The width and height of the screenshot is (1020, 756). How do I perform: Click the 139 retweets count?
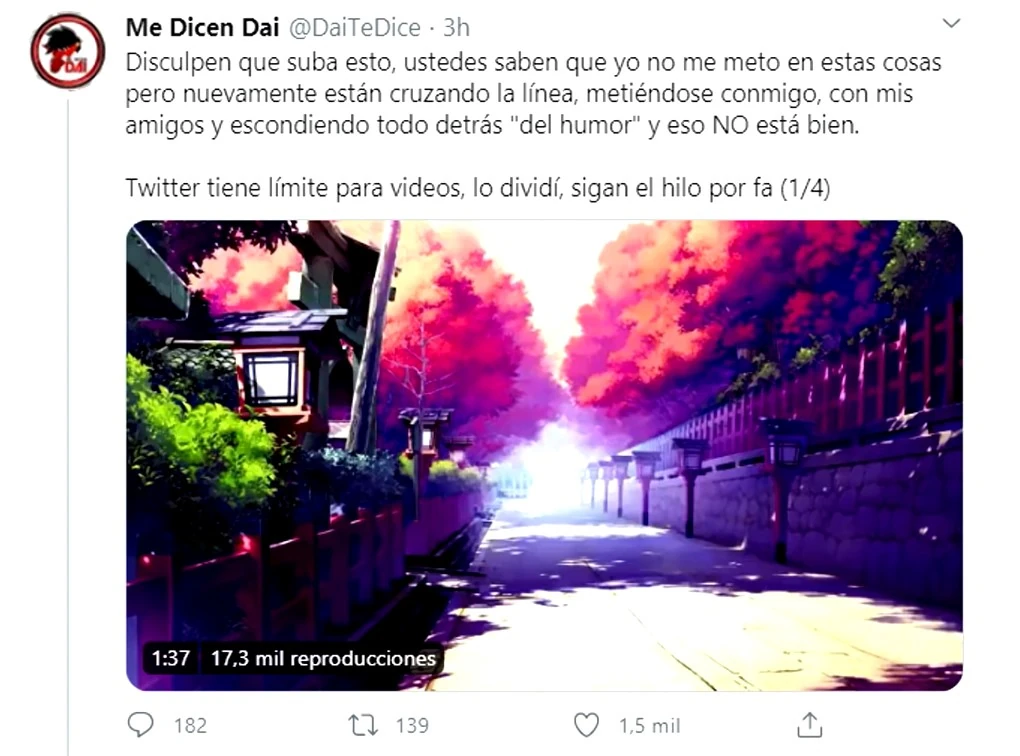click(x=412, y=725)
